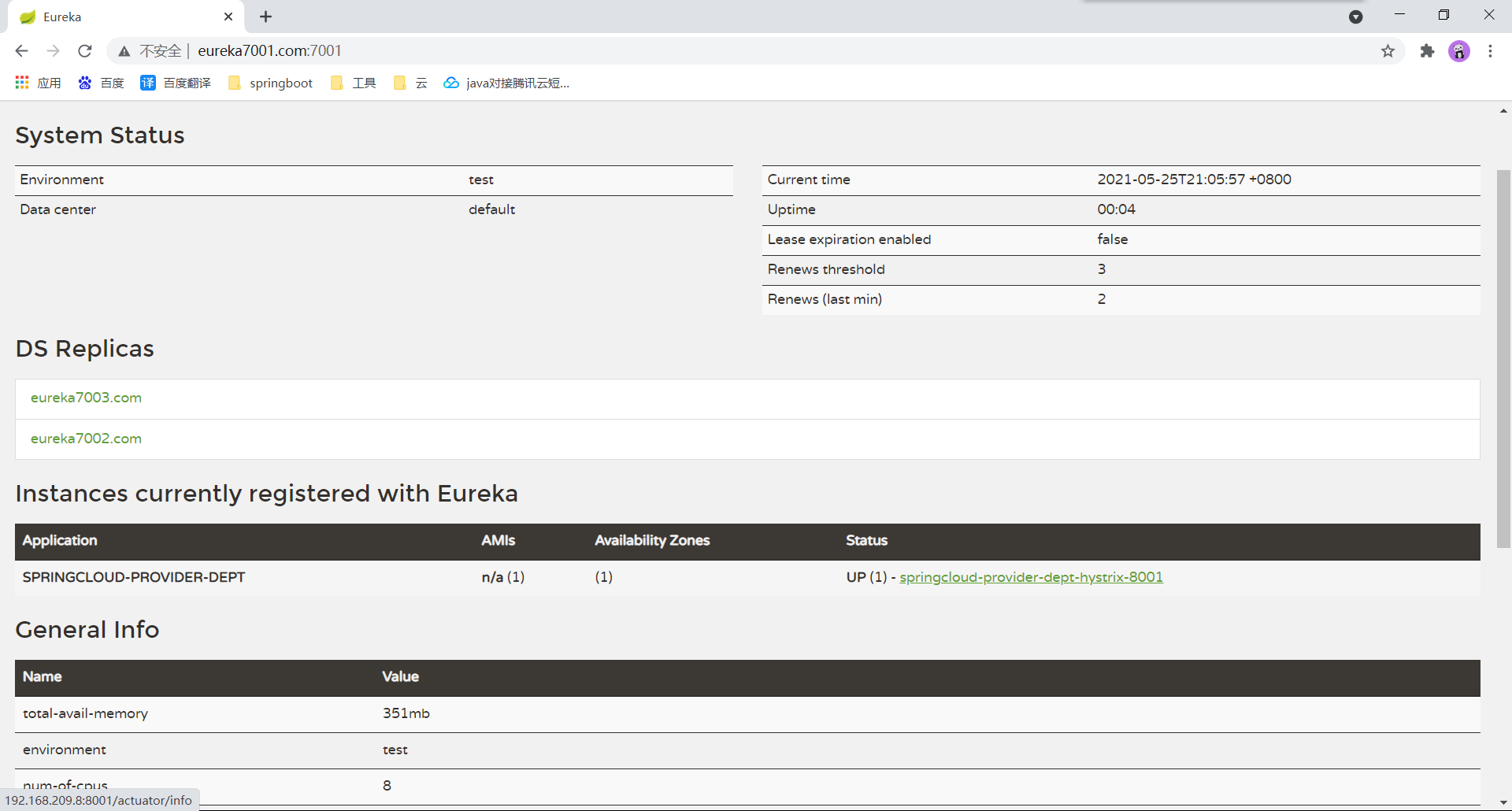Open the Chrome three-dot menu
This screenshot has height=811, width=1512.
point(1490,51)
